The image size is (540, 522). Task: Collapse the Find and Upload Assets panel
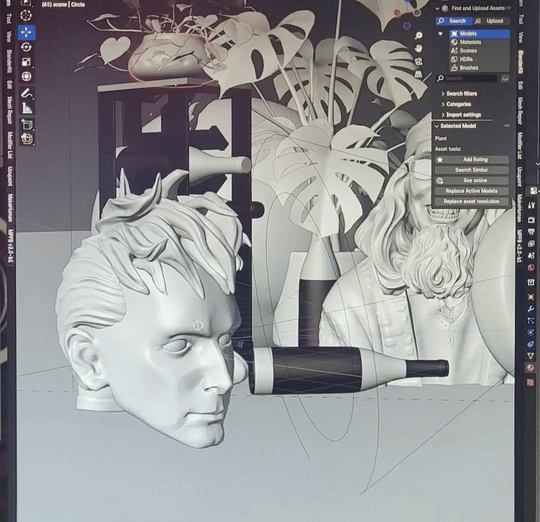click(x=437, y=8)
